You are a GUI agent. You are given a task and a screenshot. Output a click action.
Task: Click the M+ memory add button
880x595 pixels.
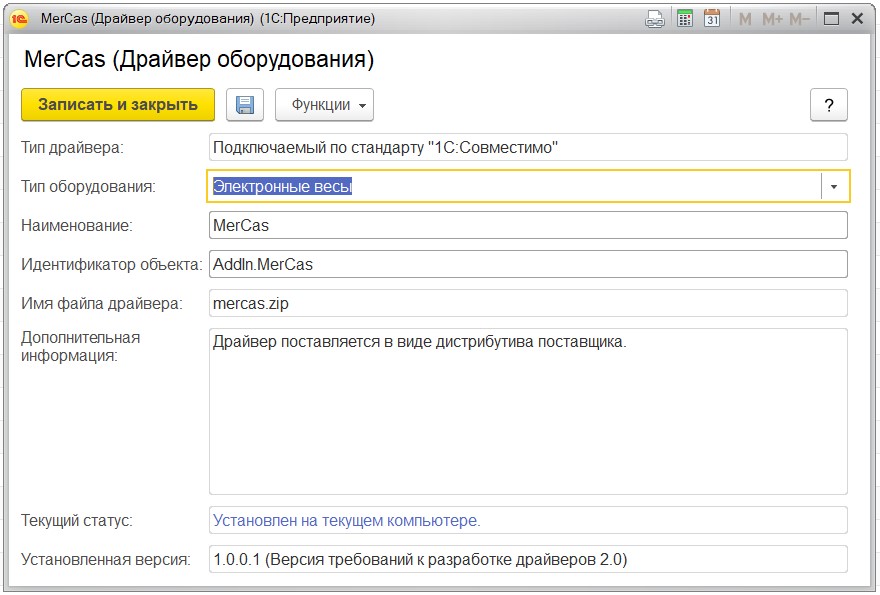tap(772, 18)
